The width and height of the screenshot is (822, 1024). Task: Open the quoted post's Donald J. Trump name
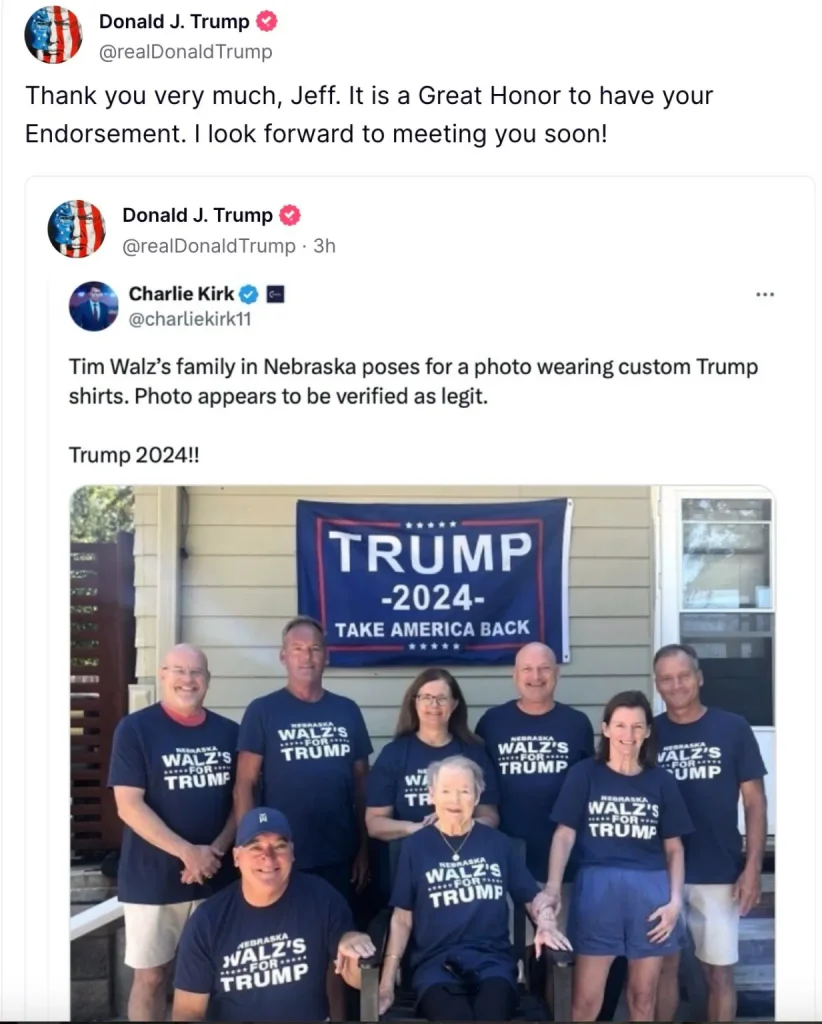tap(198, 216)
